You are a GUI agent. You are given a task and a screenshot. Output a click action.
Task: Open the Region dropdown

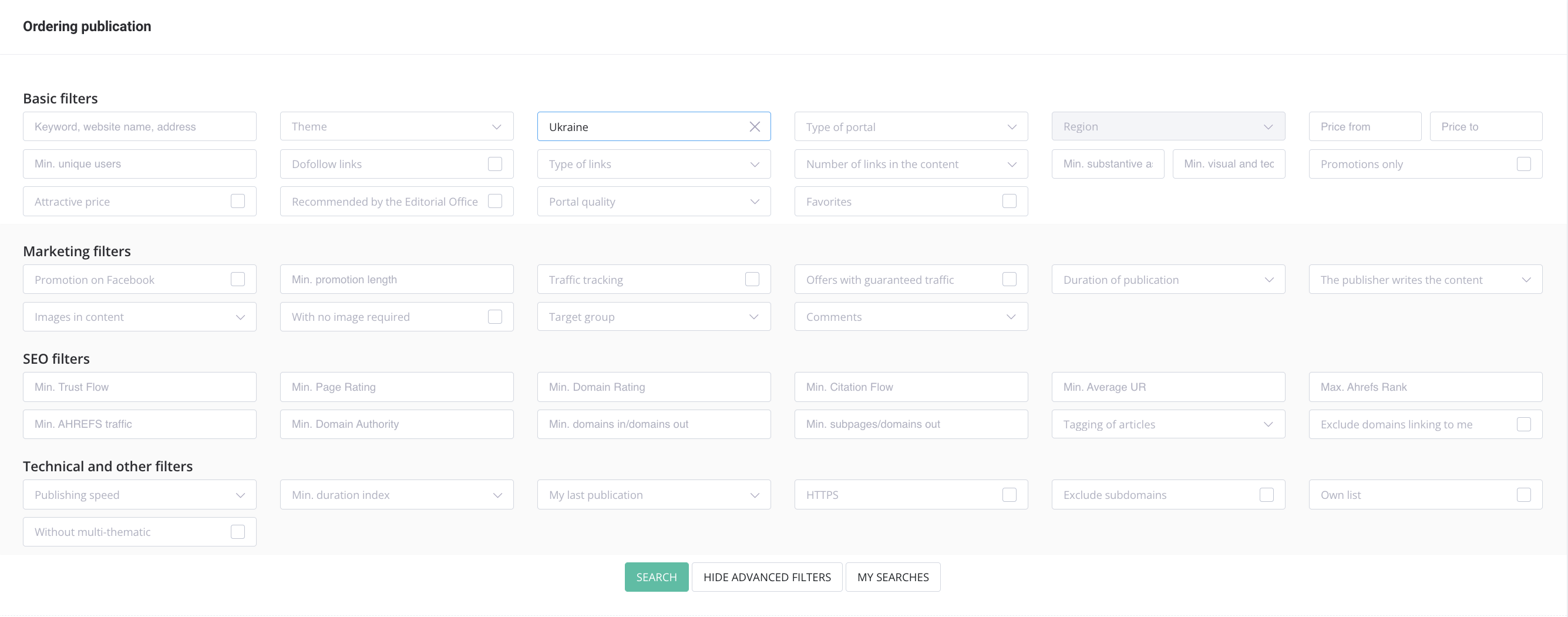click(1168, 127)
